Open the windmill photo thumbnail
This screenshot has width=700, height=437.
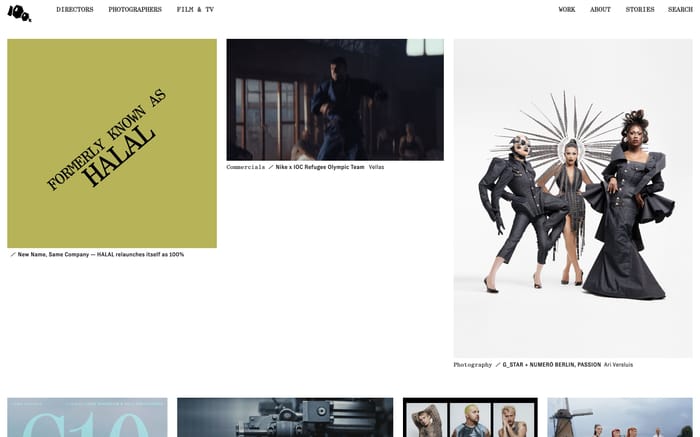coord(620,417)
